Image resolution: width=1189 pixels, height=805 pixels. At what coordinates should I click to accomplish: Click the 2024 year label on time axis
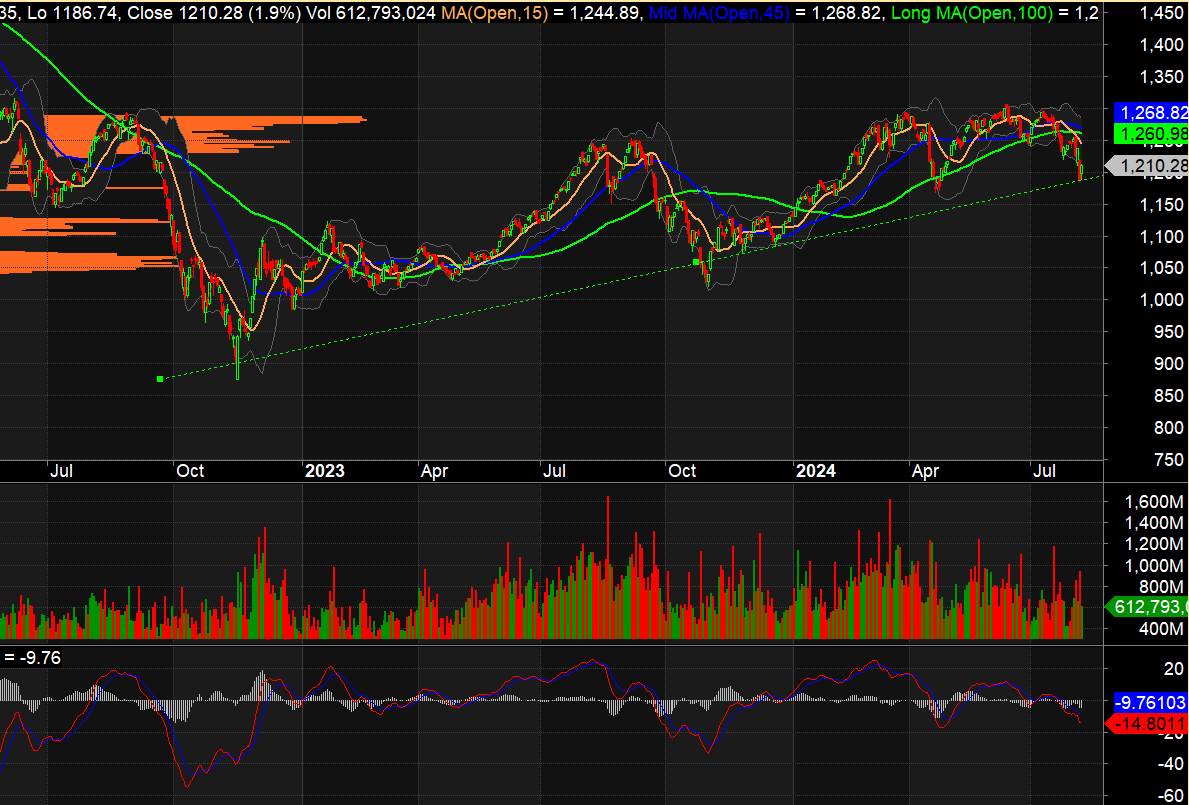coord(816,471)
